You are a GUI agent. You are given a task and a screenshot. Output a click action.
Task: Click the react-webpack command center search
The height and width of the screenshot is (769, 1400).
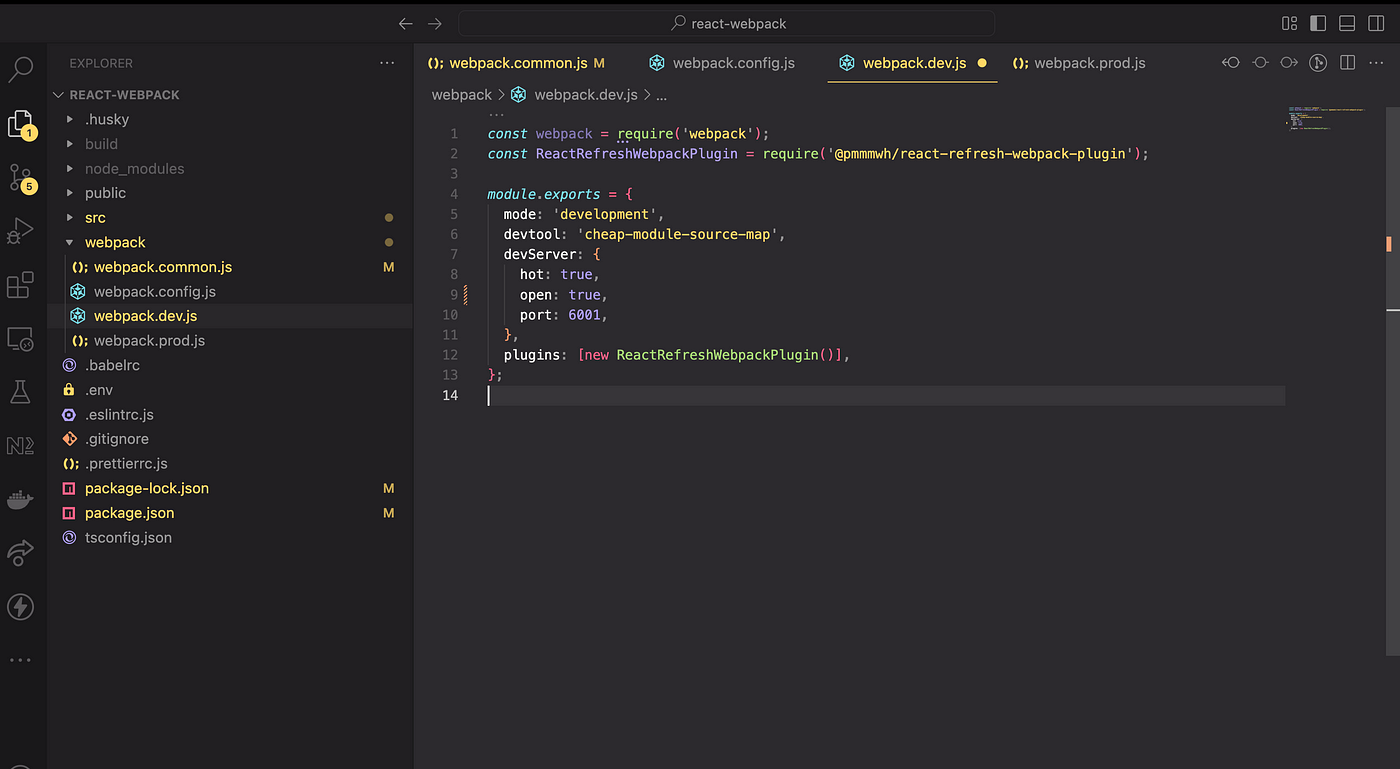click(727, 23)
